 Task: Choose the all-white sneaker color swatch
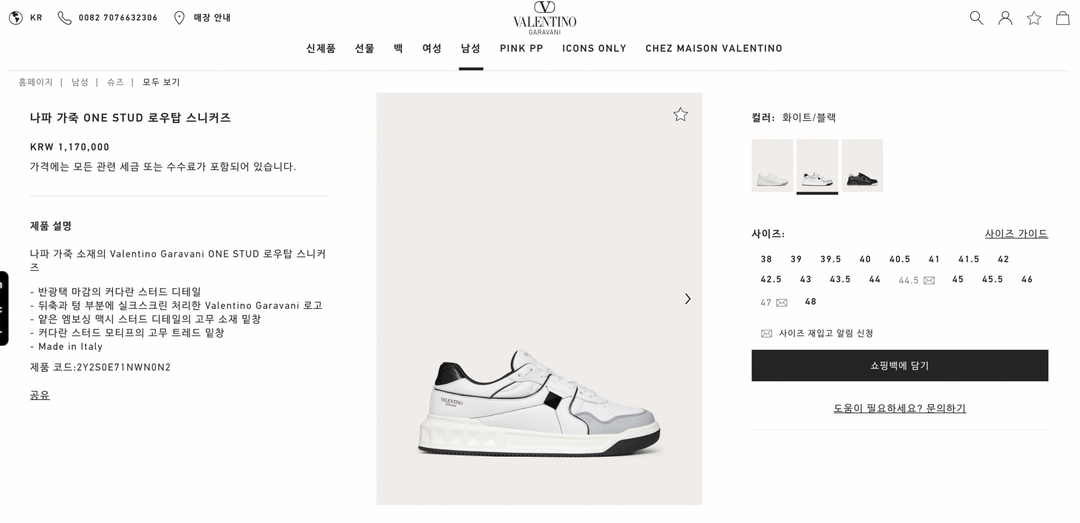pyautogui.click(x=772, y=165)
